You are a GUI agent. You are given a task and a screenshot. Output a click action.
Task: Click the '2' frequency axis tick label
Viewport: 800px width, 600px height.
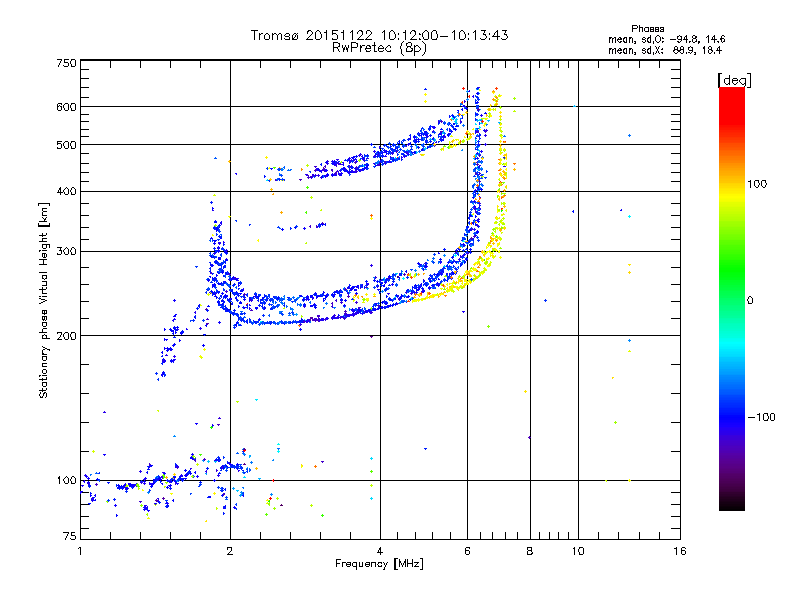point(230,551)
